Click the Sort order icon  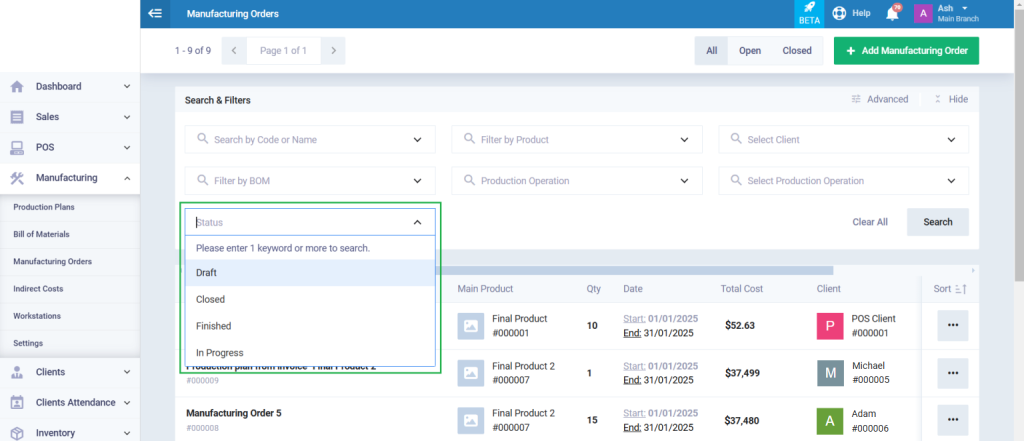[959, 289]
